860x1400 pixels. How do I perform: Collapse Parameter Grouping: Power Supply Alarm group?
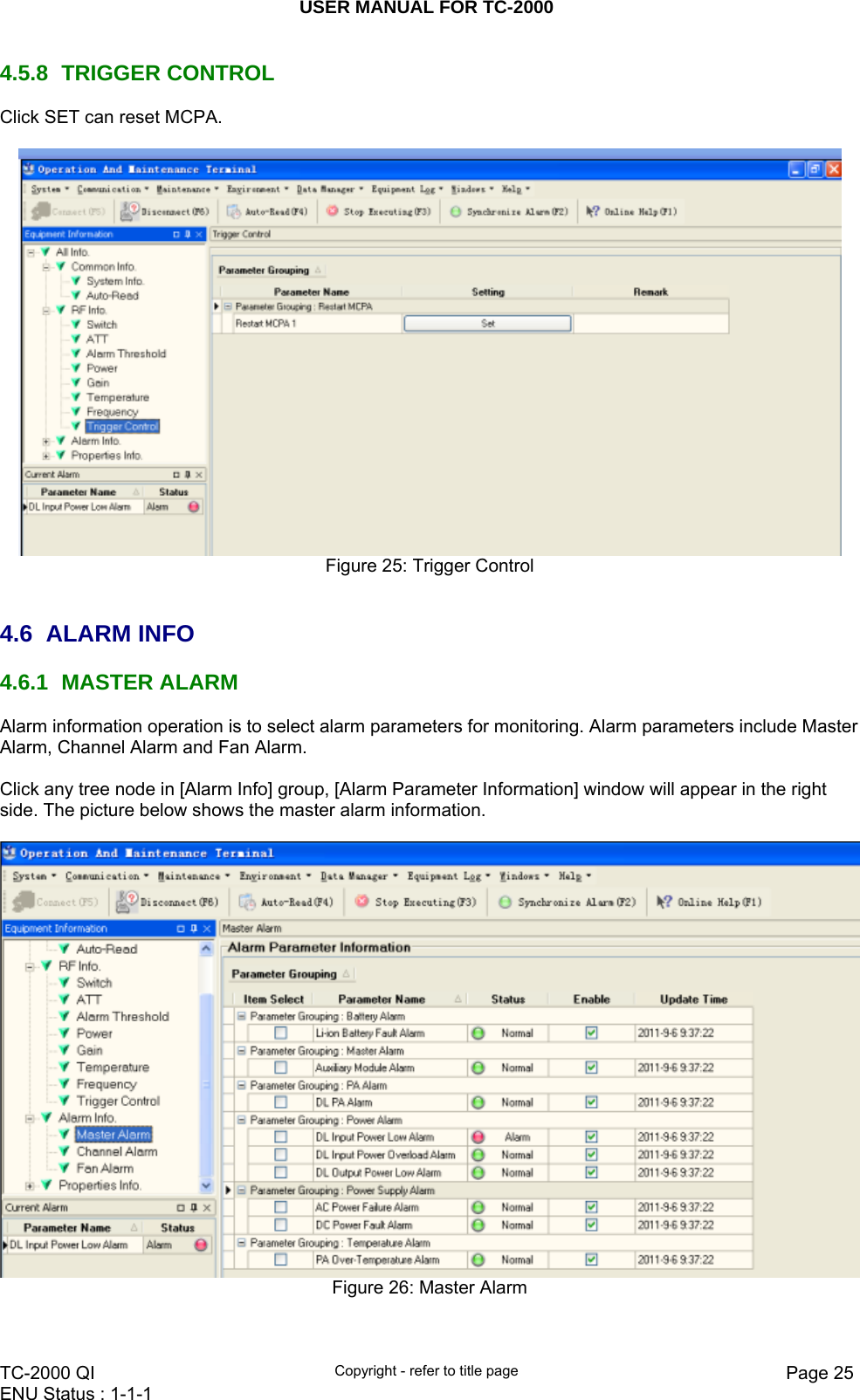click(242, 1190)
